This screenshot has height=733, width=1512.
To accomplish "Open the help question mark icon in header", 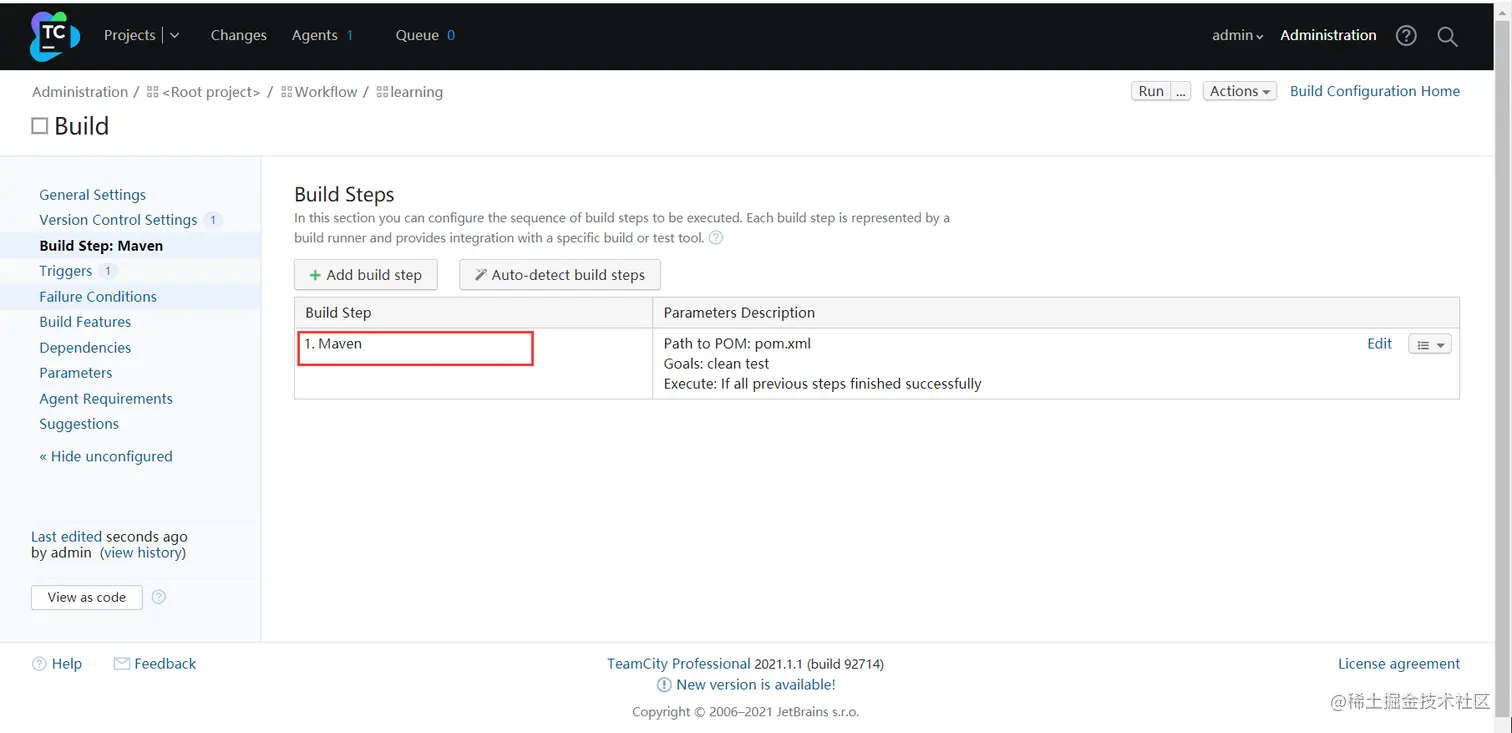I will click(x=1406, y=36).
